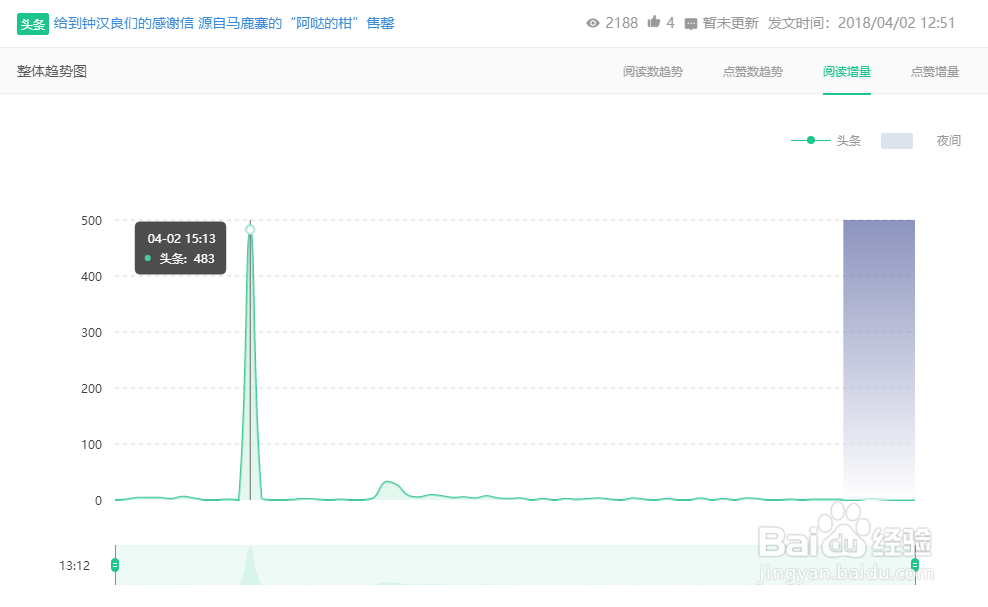Click the right range slider handle
The image size is (988, 607).
pyautogui.click(x=915, y=565)
